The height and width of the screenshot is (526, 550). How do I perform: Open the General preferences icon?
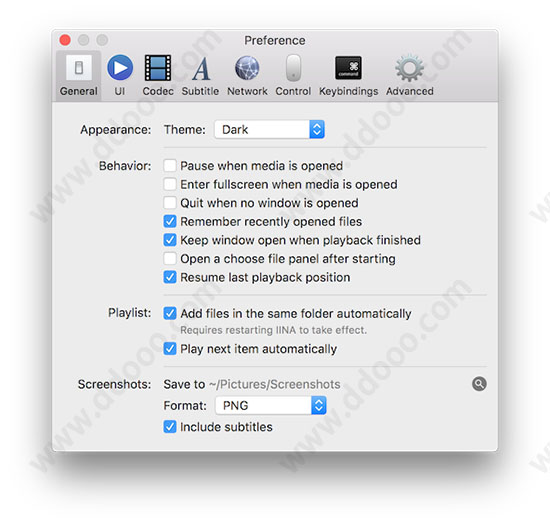click(x=79, y=67)
